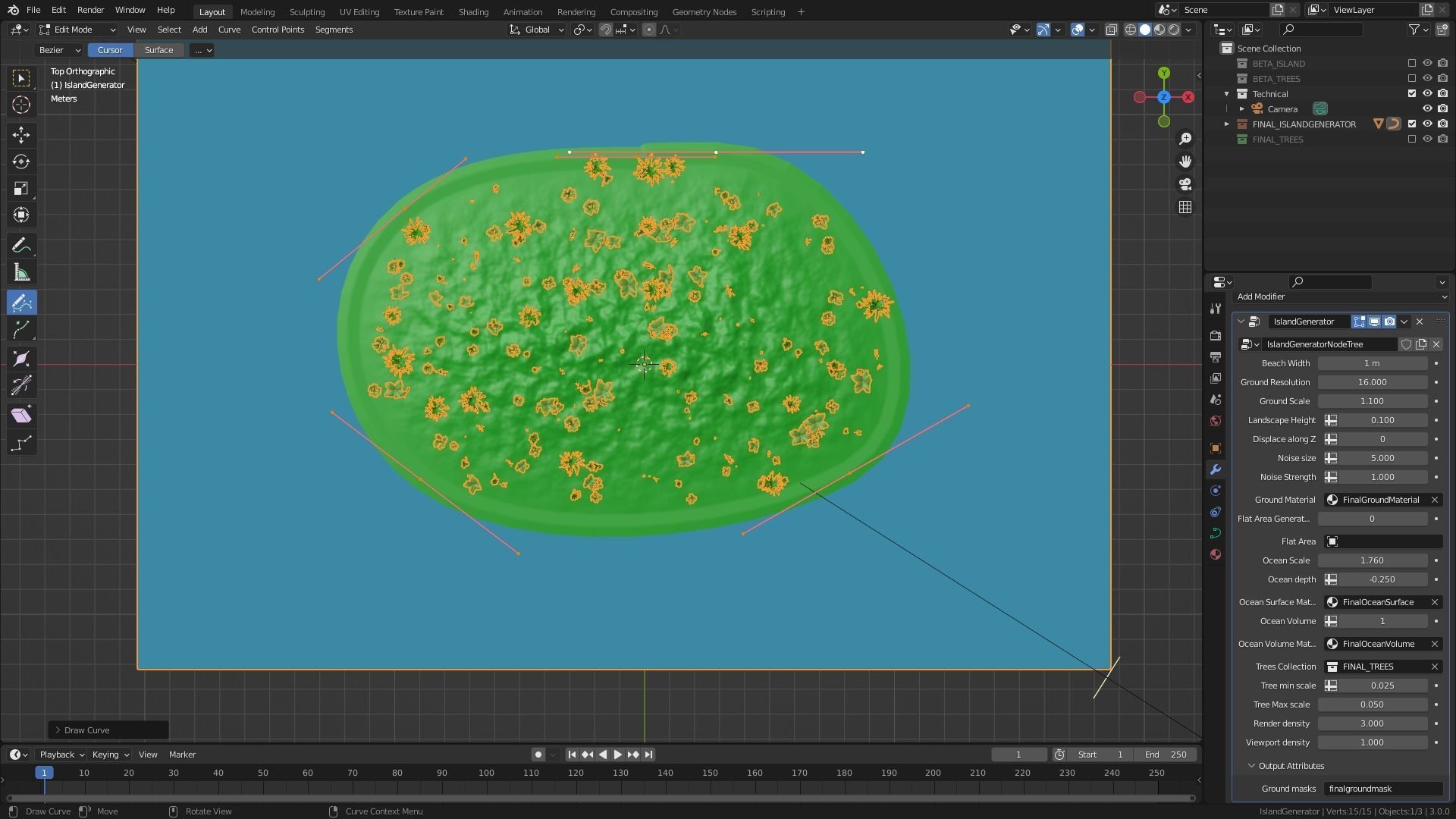Activate the 3D cursor tool
The width and height of the screenshot is (1456, 819).
click(x=20, y=105)
